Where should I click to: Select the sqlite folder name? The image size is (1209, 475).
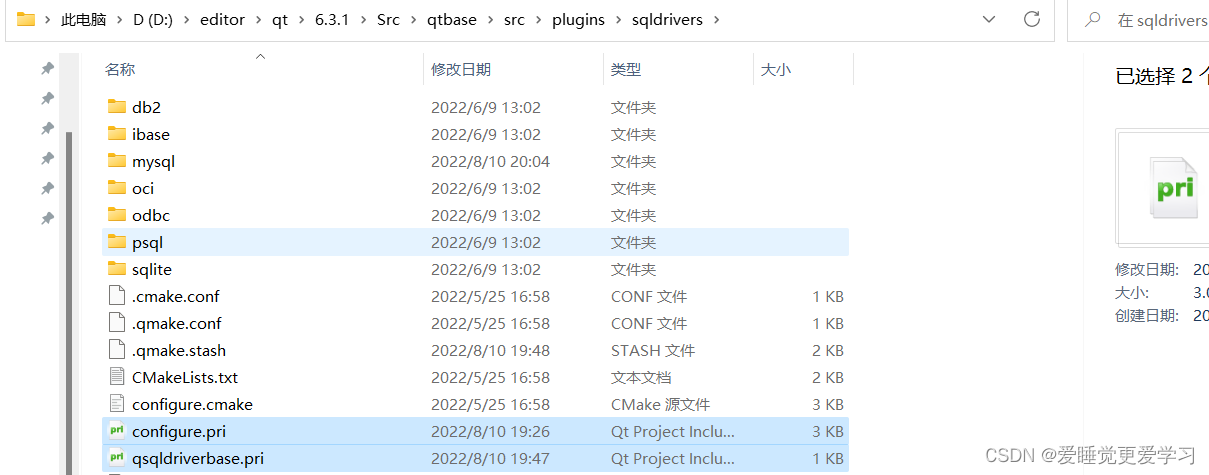(x=152, y=269)
